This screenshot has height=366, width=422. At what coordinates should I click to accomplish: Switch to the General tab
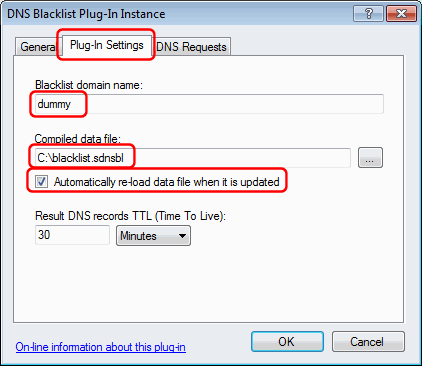[37, 47]
